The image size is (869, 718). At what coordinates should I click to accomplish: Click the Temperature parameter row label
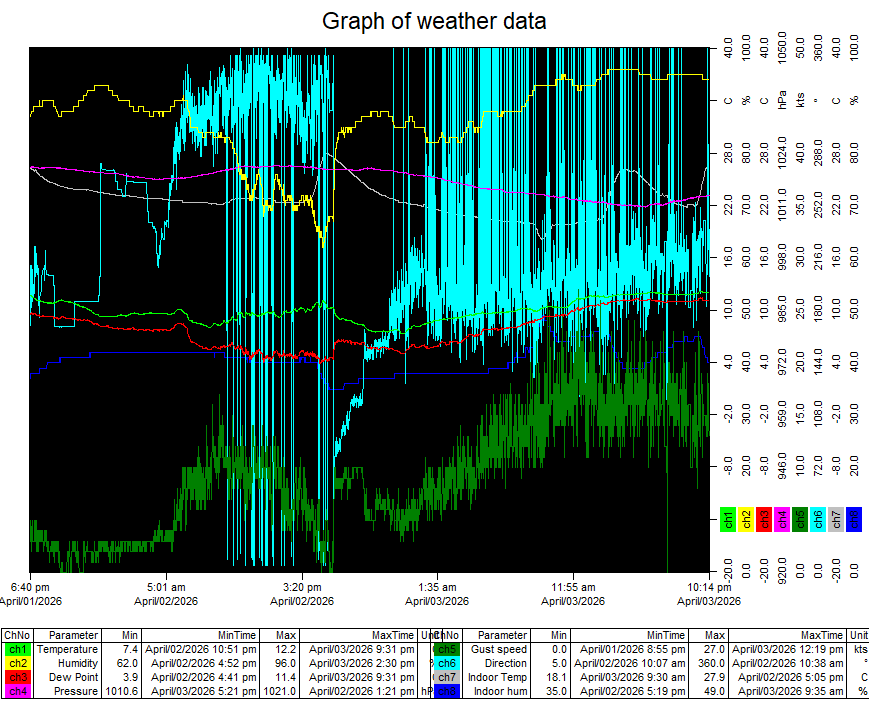tap(67, 649)
